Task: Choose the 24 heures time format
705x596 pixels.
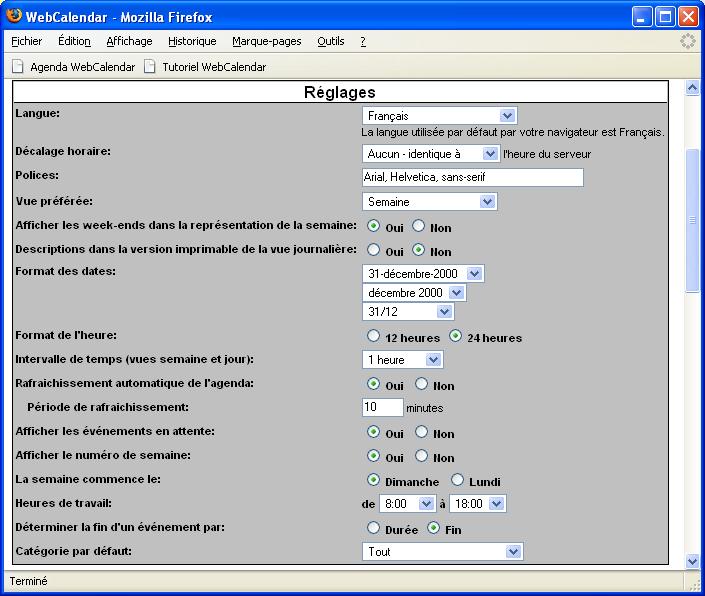Action: [455, 336]
